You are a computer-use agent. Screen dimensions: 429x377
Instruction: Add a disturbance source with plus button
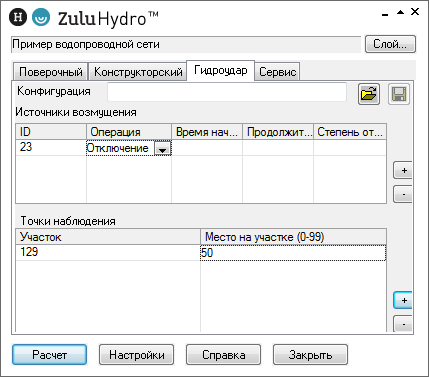tap(403, 170)
